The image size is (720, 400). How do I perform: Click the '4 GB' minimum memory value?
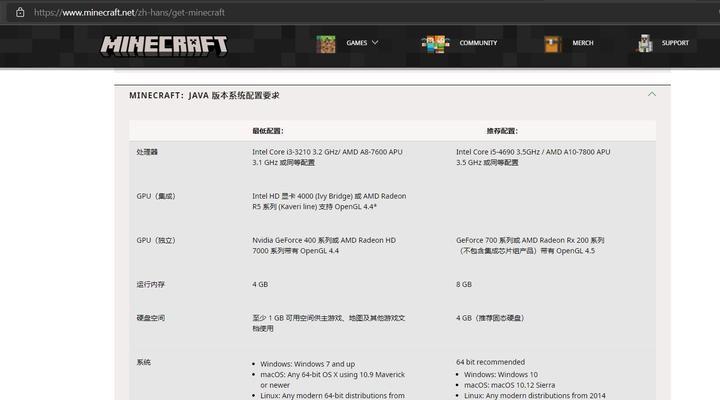260,284
